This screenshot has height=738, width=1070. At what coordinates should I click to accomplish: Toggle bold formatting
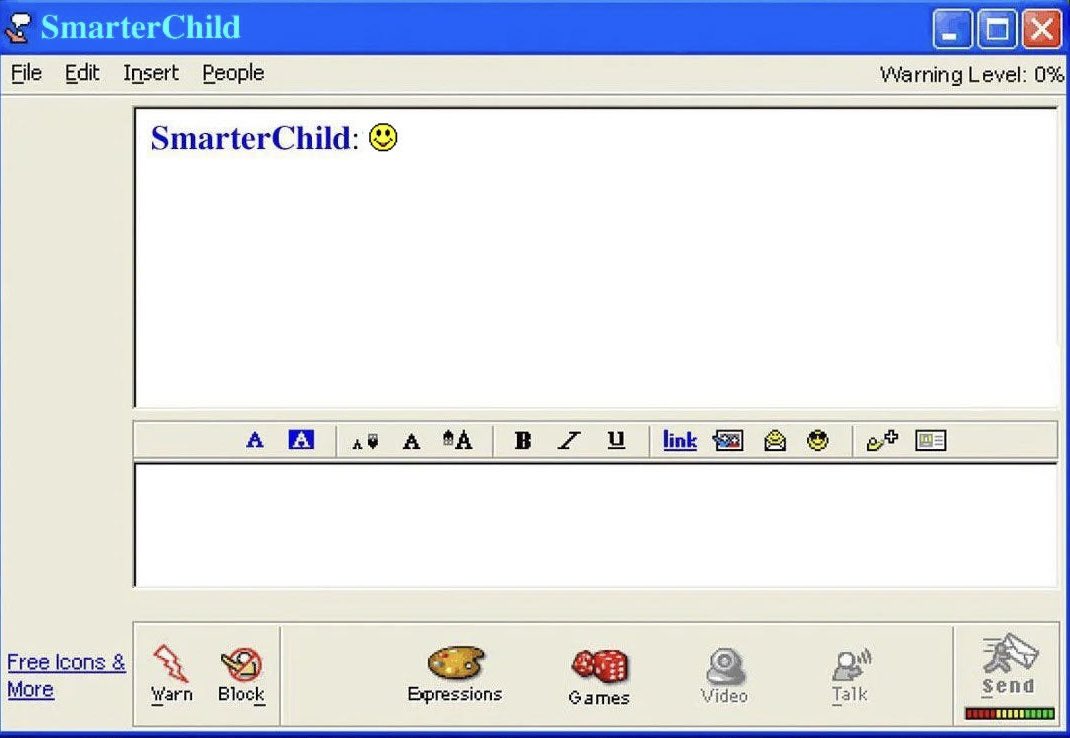523,441
